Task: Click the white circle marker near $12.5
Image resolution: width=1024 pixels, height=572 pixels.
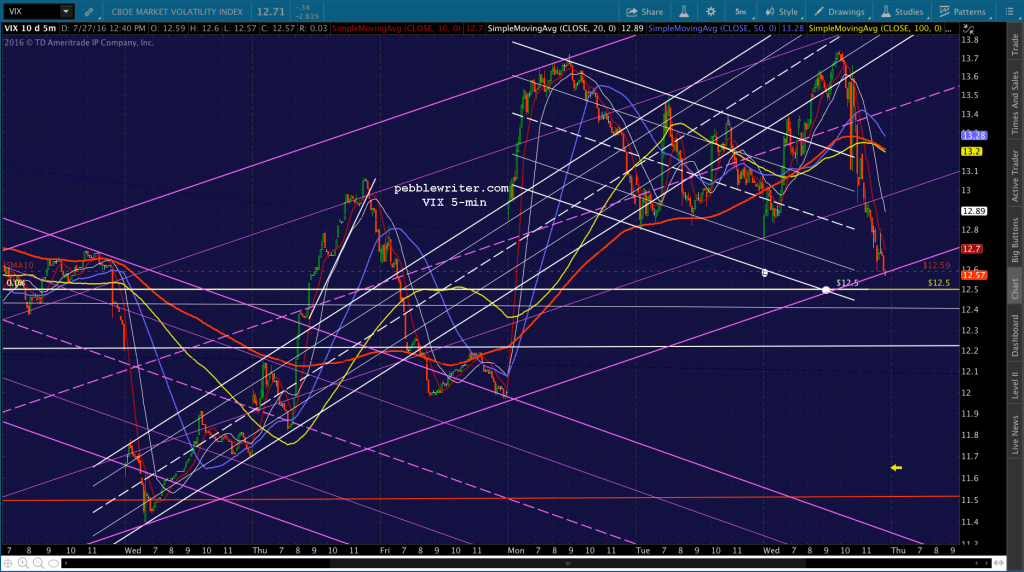Action: [825, 289]
